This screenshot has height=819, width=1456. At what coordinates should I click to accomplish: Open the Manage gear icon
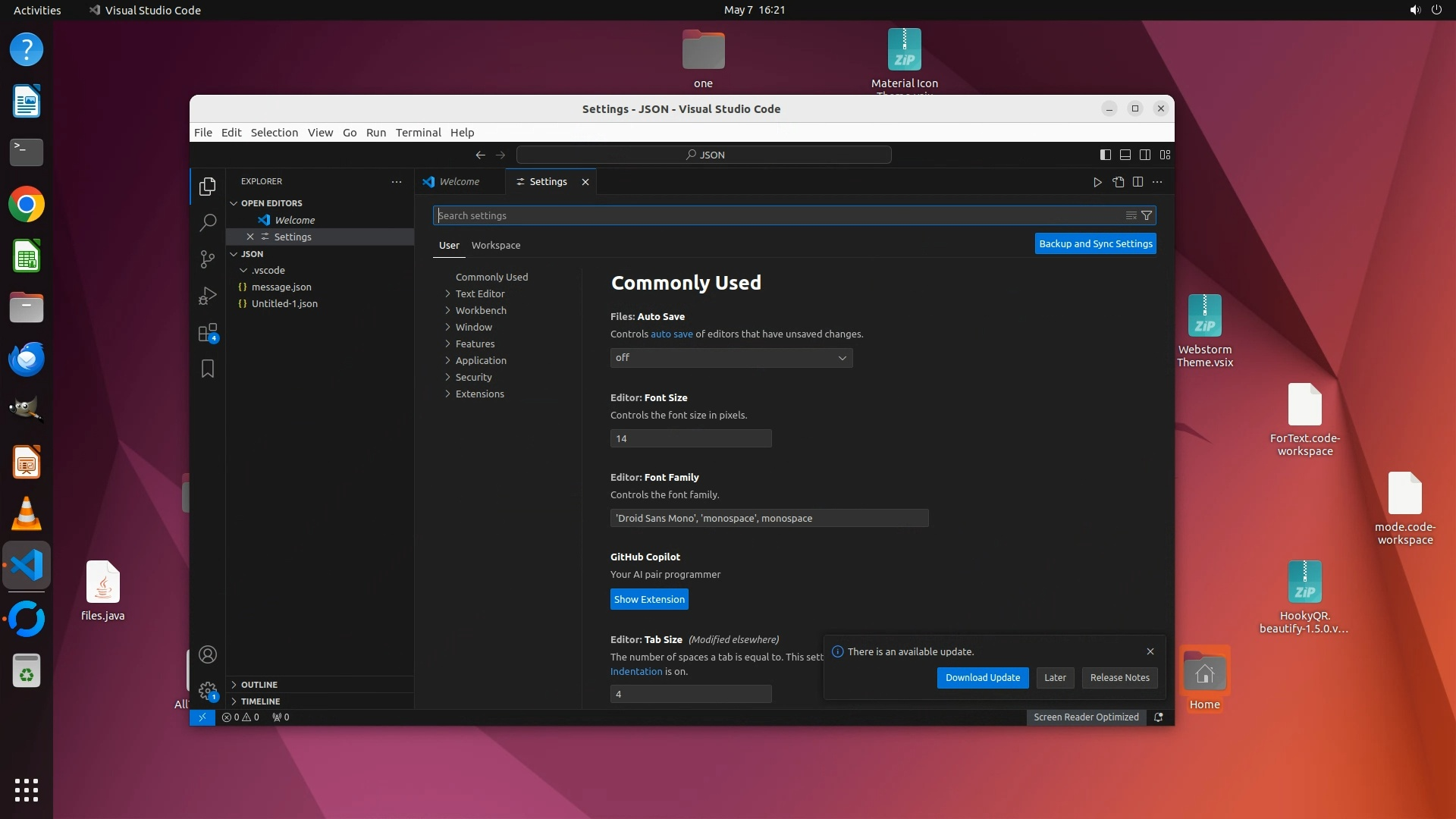pos(207,691)
